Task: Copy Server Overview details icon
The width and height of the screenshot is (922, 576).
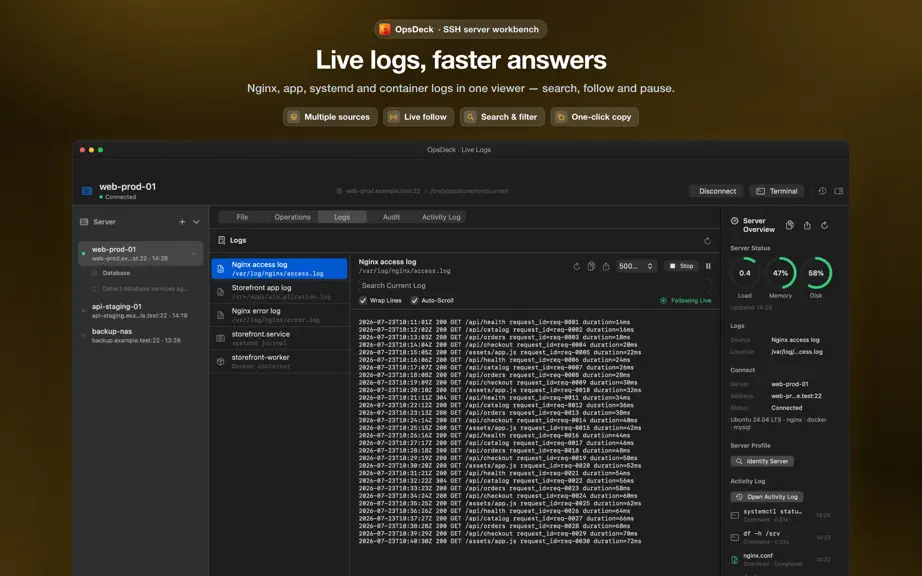Action: tap(790, 225)
